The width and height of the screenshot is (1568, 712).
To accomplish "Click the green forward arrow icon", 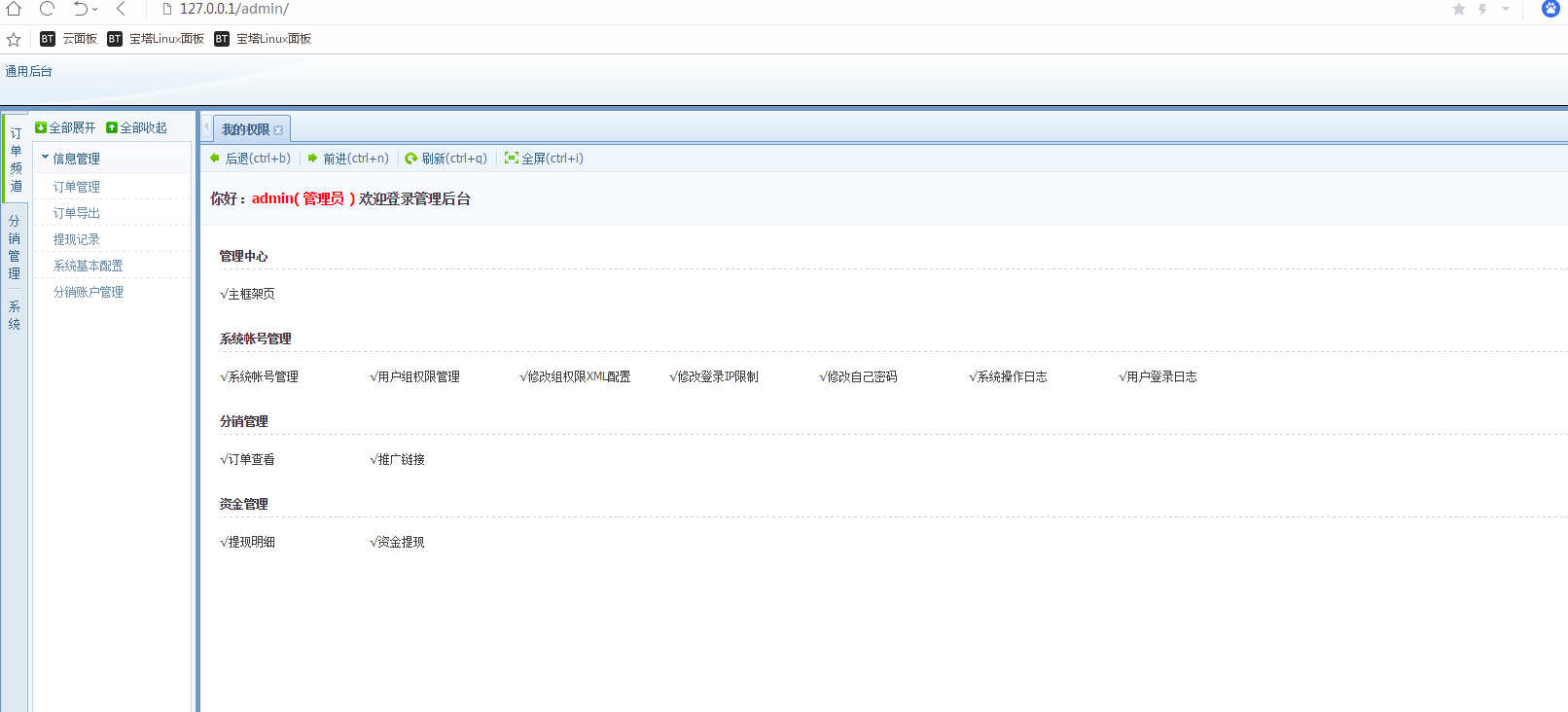I will click(313, 158).
